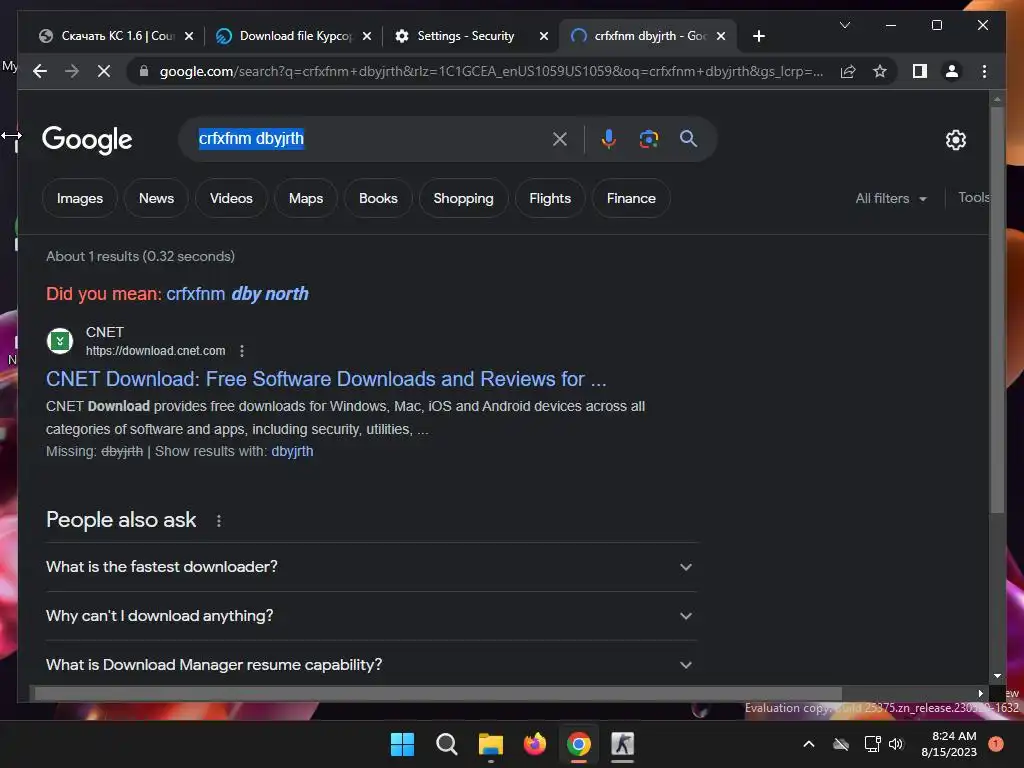The image size is (1024, 768).
Task: Stop loading the page
Action: click(x=104, y=71)
